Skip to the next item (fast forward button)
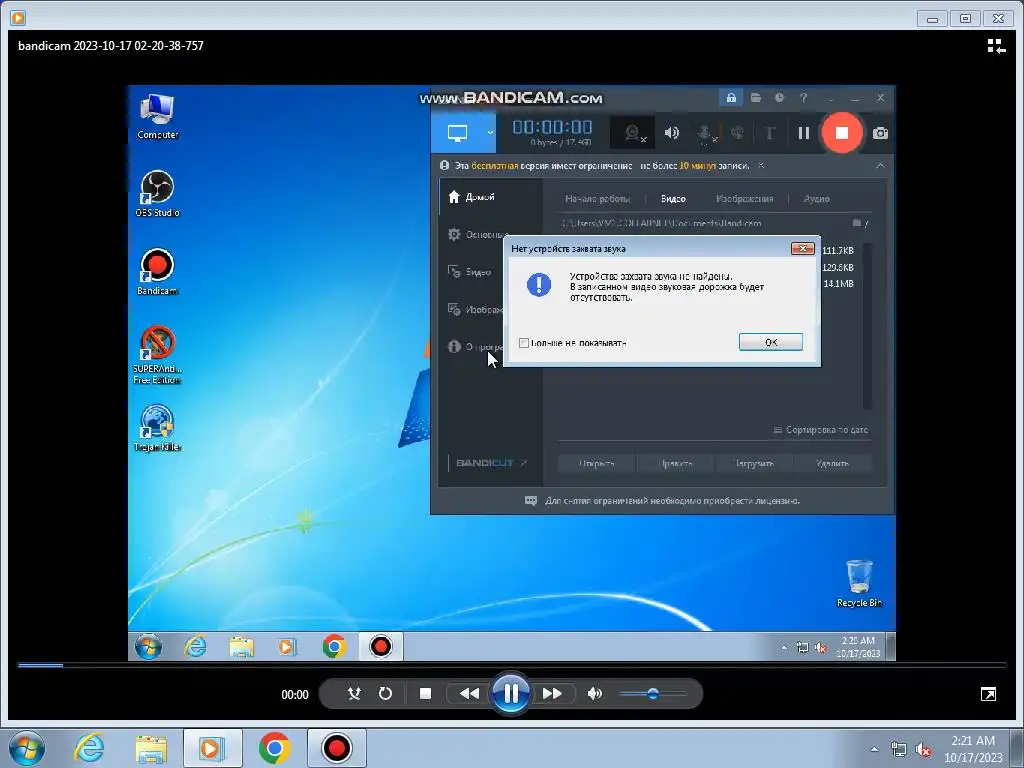This screenshot has width=1024, height=768. 552,694
